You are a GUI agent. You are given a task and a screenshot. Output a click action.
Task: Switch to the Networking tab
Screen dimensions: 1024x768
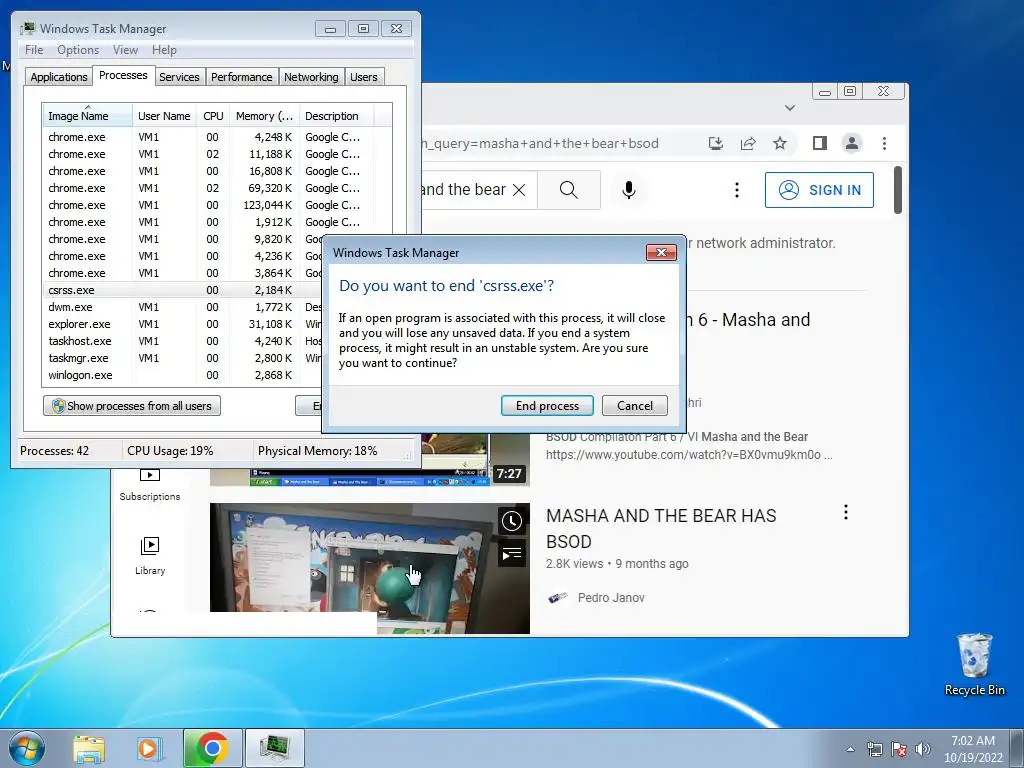click(311, 77)
